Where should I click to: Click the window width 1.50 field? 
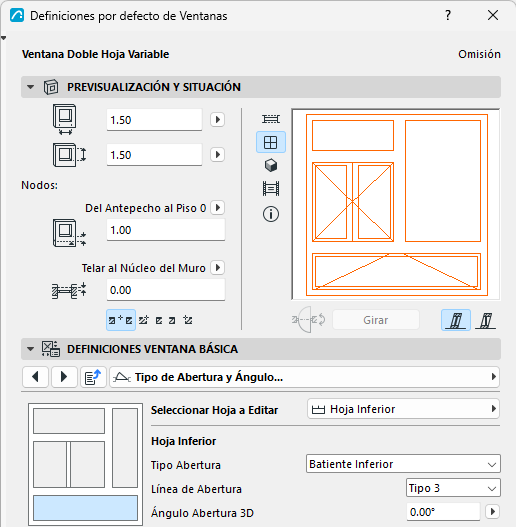coord(154,120)
